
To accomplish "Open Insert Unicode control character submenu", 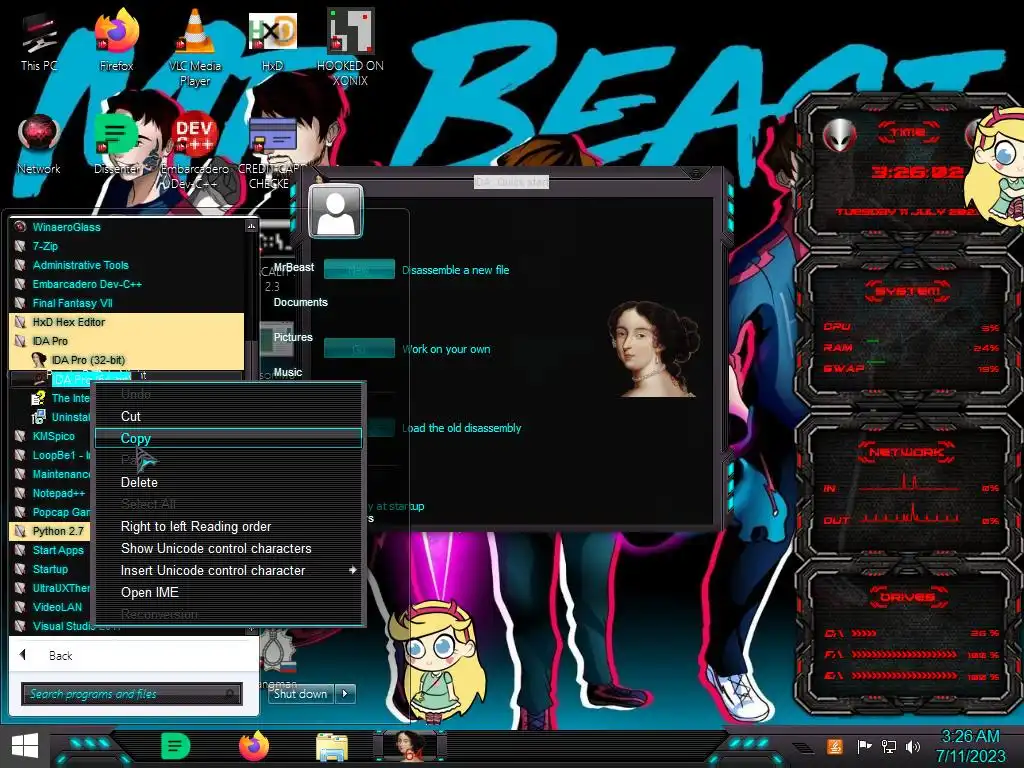I will pos(228,570).
